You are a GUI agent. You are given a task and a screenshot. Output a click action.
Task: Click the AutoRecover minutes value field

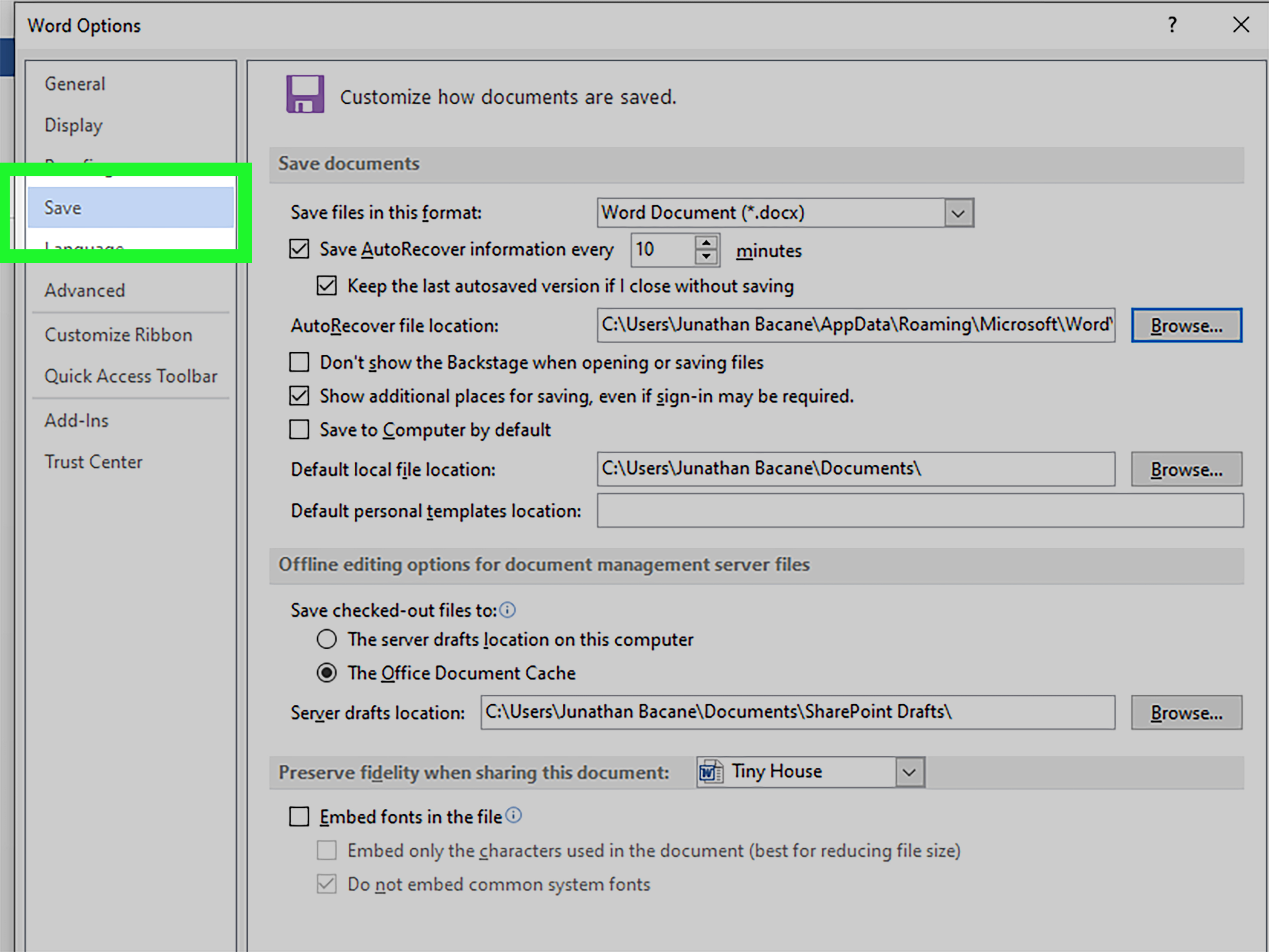click(663, 250)
